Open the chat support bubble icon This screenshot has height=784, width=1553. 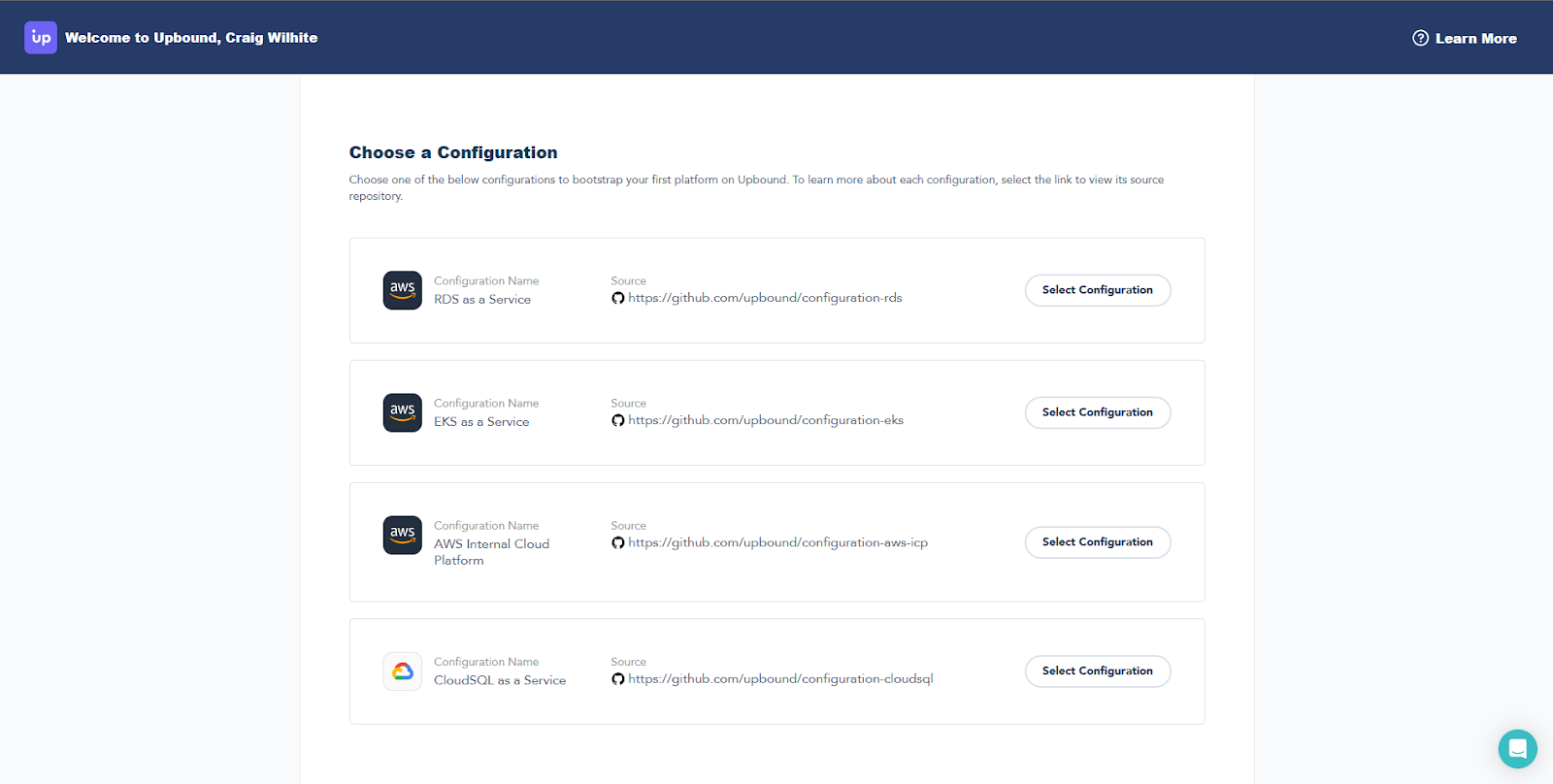point(1517,749)
